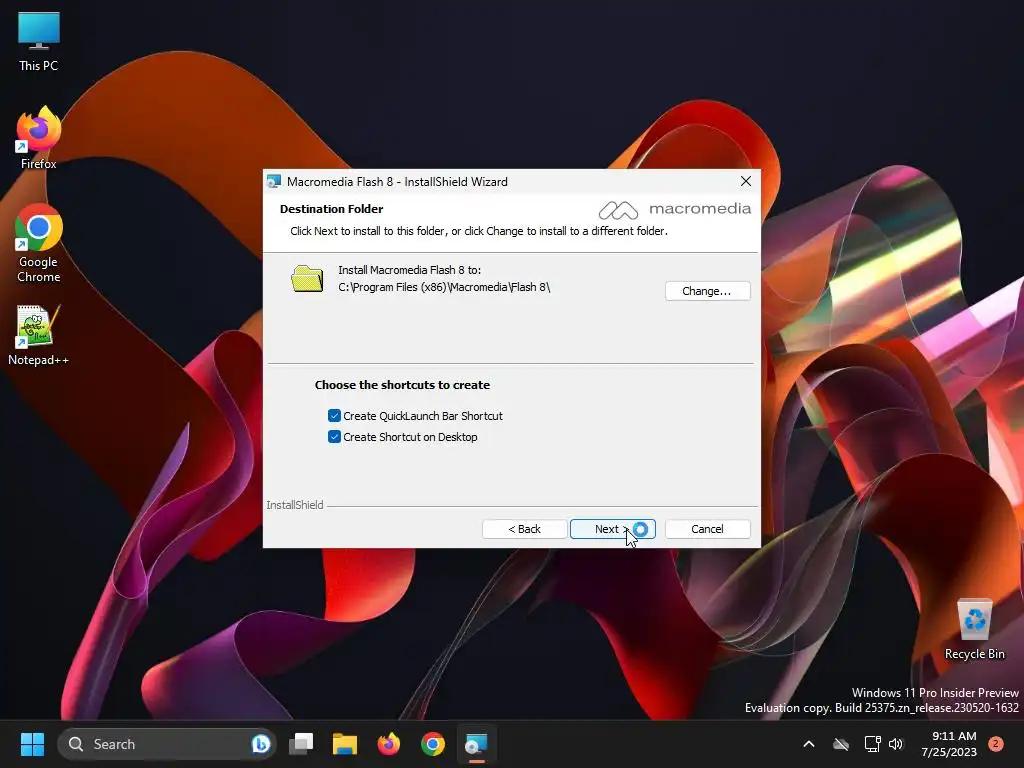1024x768 pixels.
Task: Open volume control tray icon
Action: 896,744
